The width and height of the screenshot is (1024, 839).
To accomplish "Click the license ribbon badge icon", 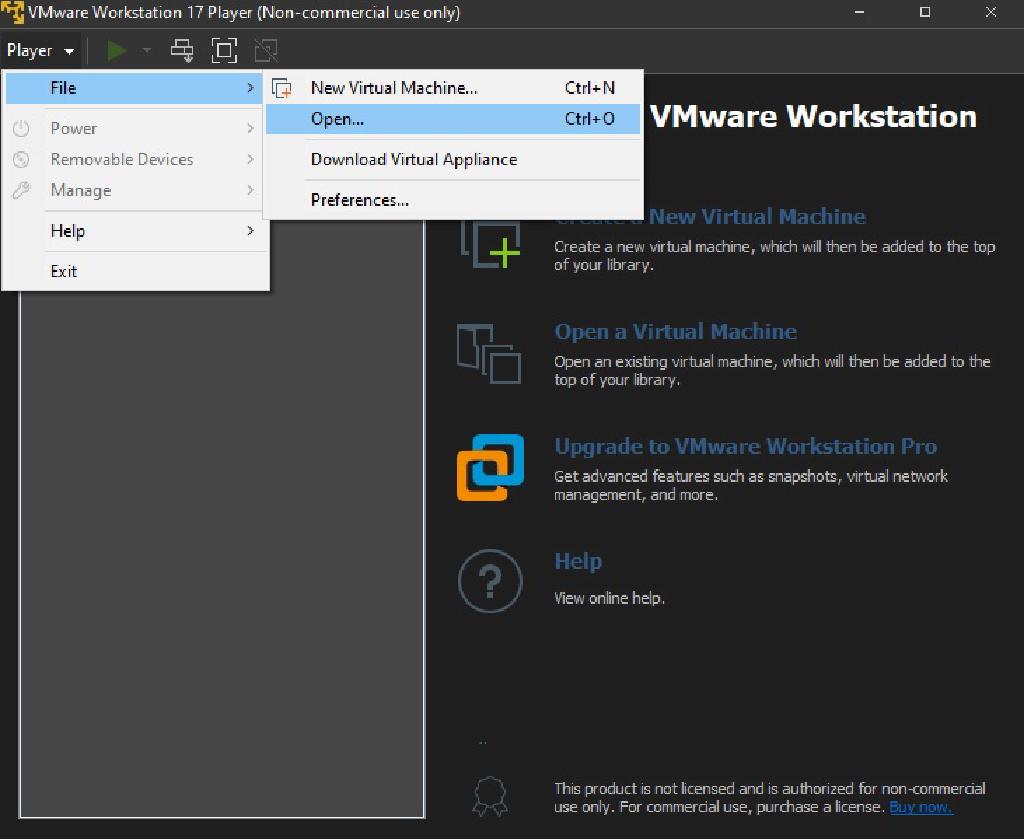I will coord(489,795).
